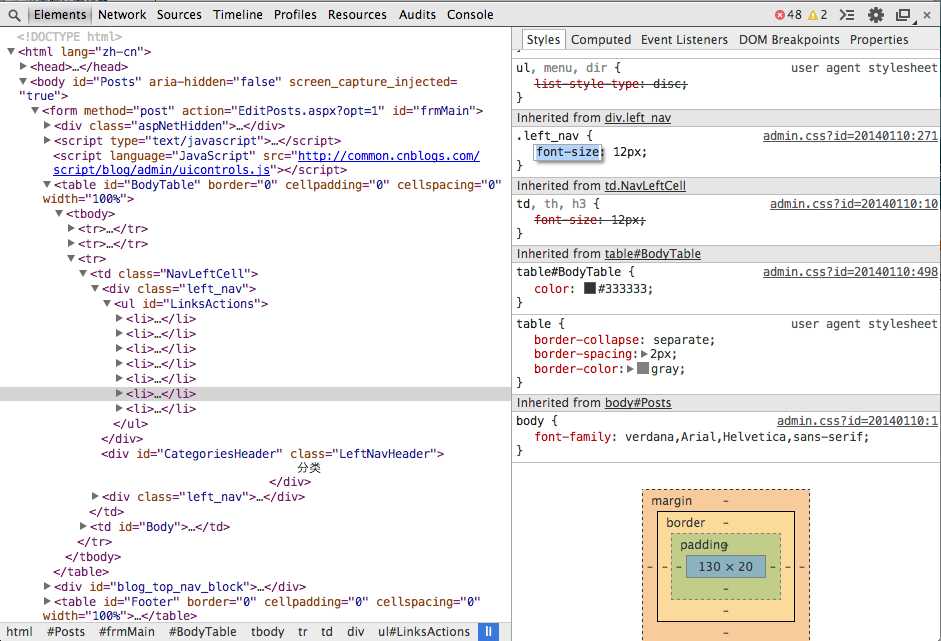The image size is (941, 641).
Task: Collapse the tbody node
Action: (59, 213)
